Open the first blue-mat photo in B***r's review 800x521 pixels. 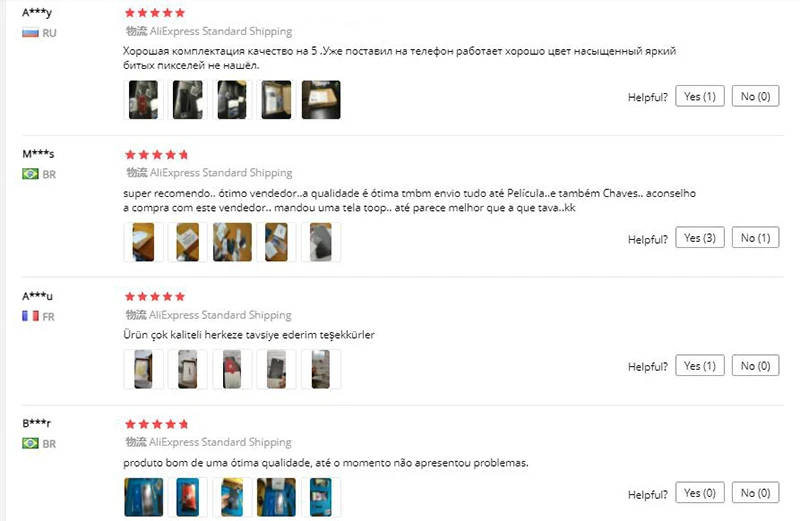[x=143, y=497]
